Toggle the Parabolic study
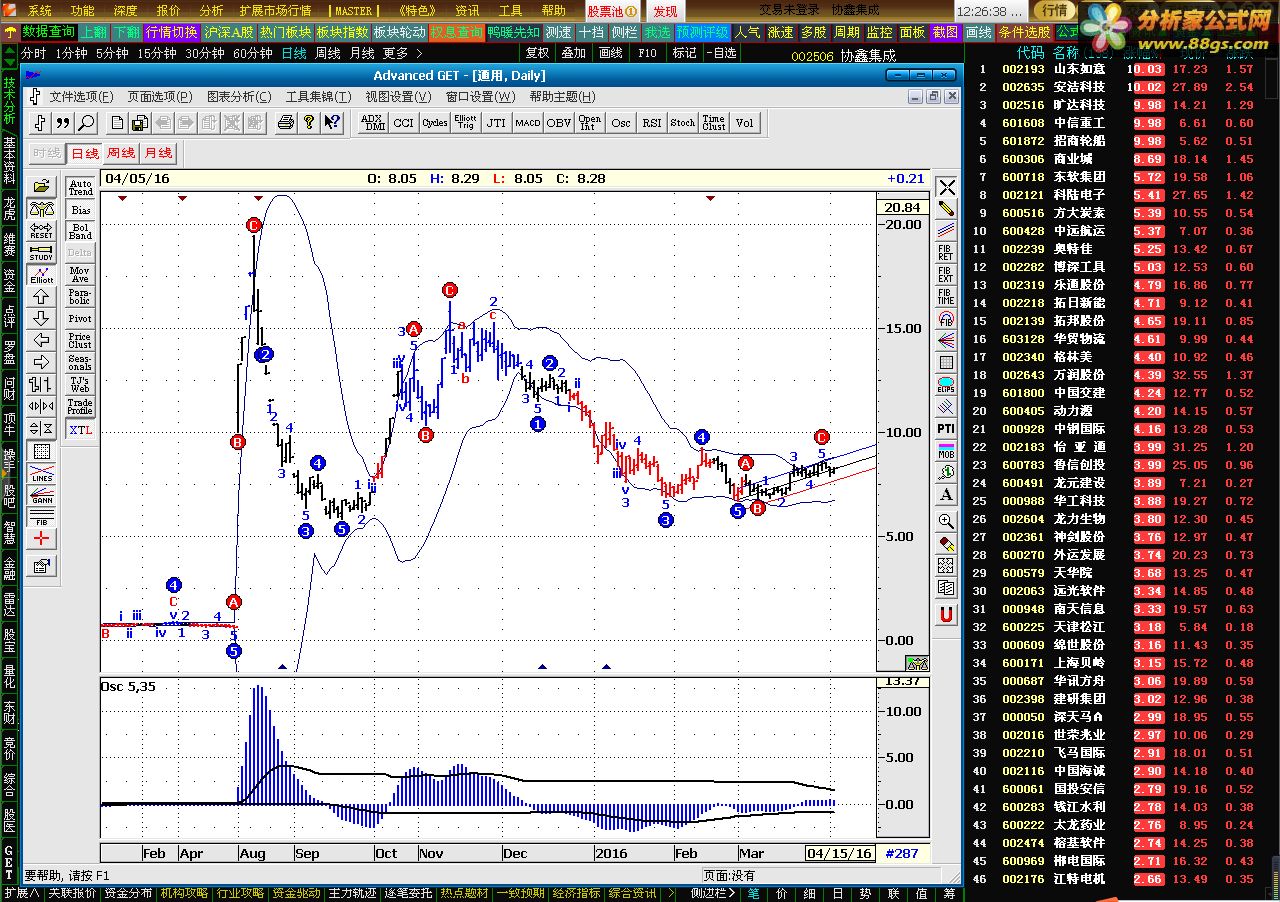 tap(80, 297)
